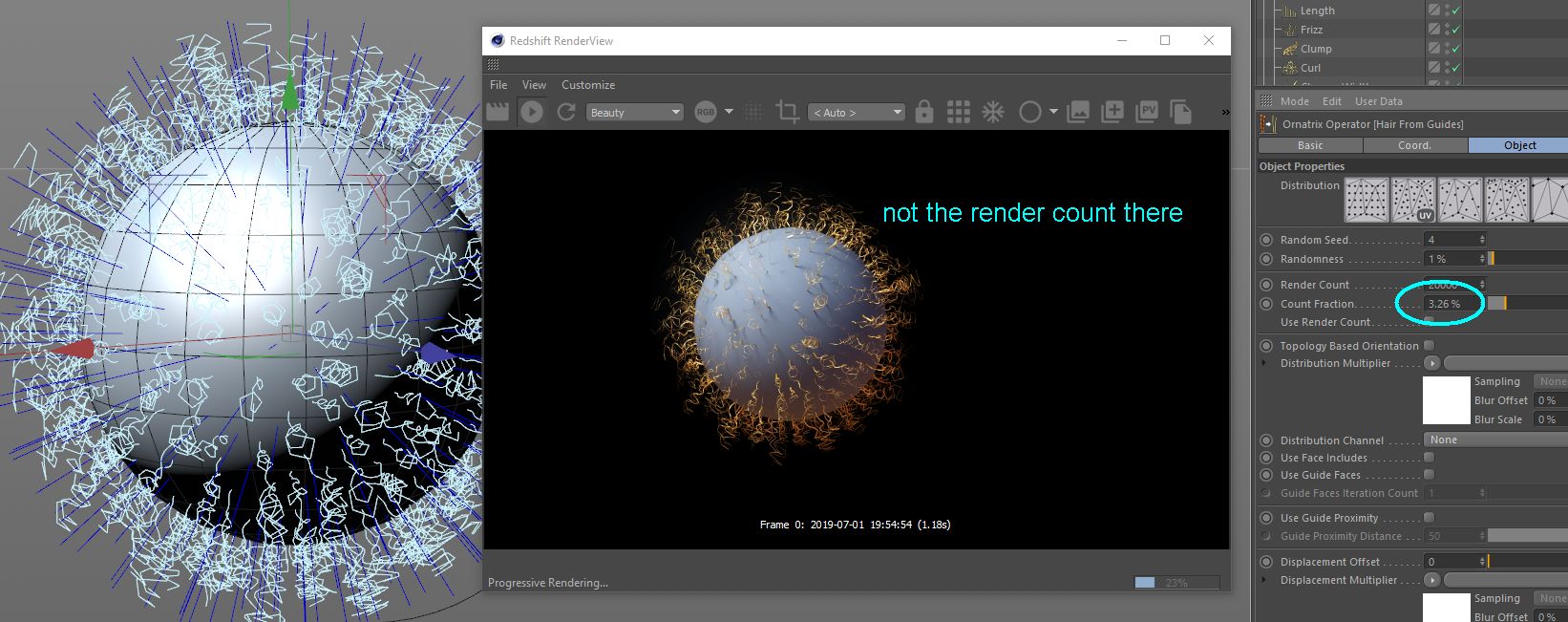The width and height of the screenshot is (1568, 622).
Task: Open the Auto zoom dropdown
Action: (857, 113)
